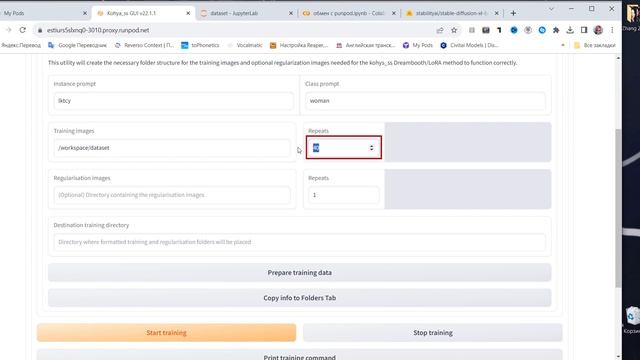Screen dimensions: 640x360
Task: Close the dataset JupyterLab tab
Action: [291, 13]
